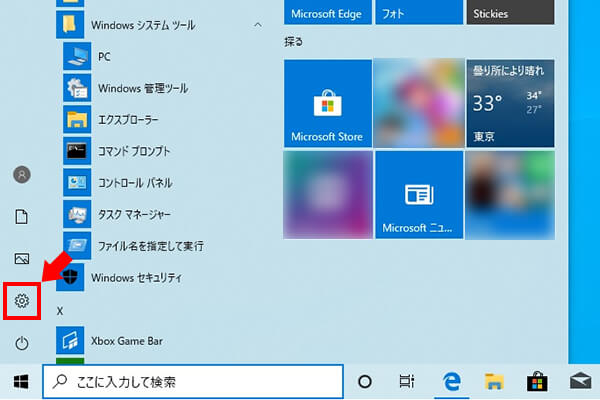Open the Documents sidebar icon

pyautogui.click(x=22, y=216)
